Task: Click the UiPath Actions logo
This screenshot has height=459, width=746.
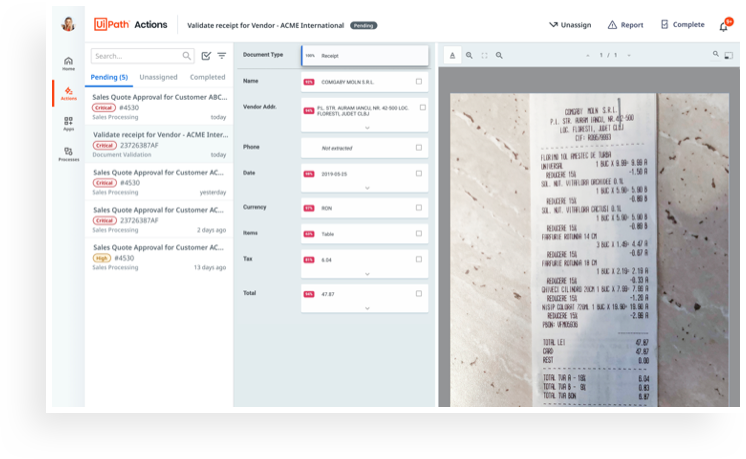Action: [x=130, y=24]
